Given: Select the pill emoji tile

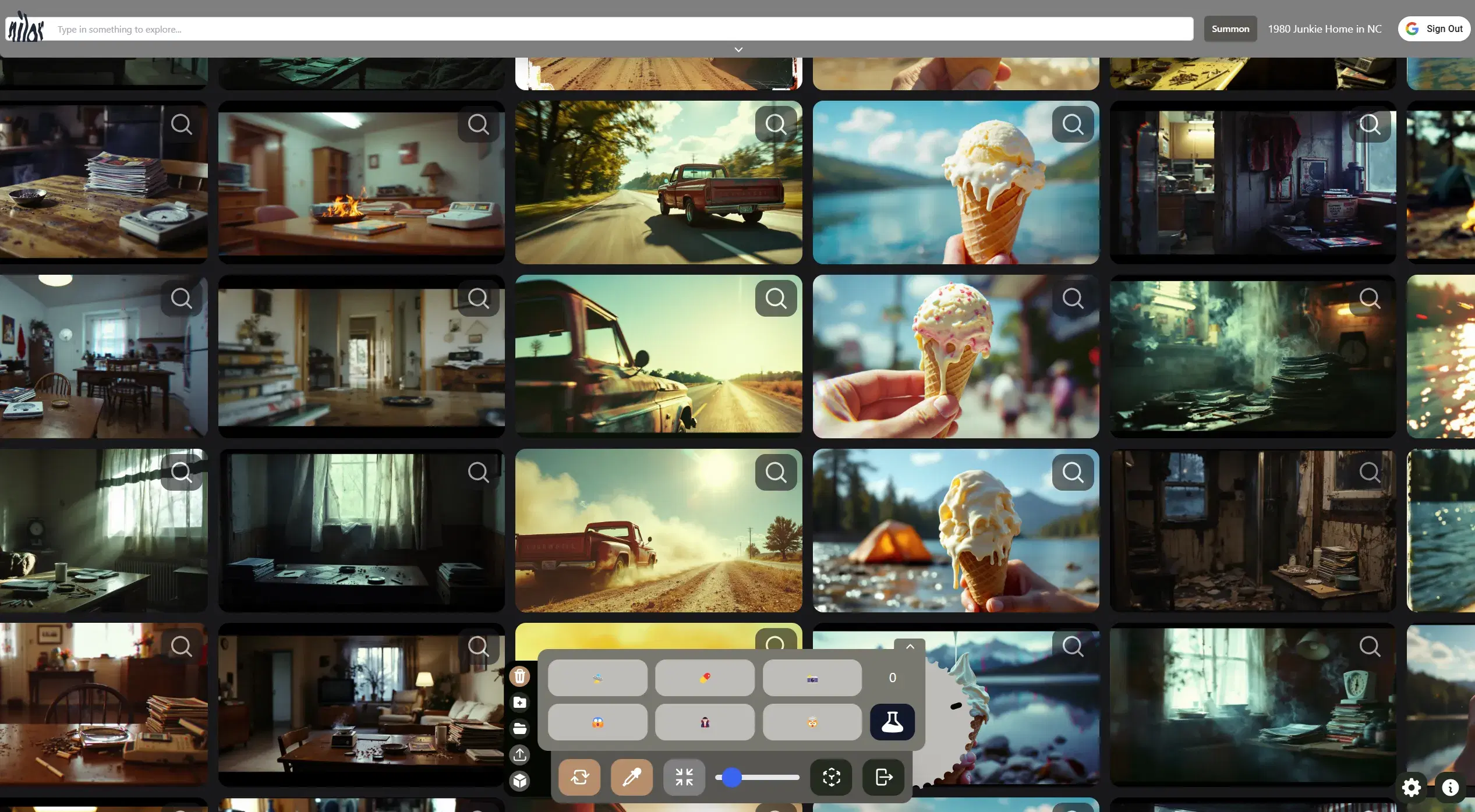Looking at the screenshot, I should tap(705, 678).
